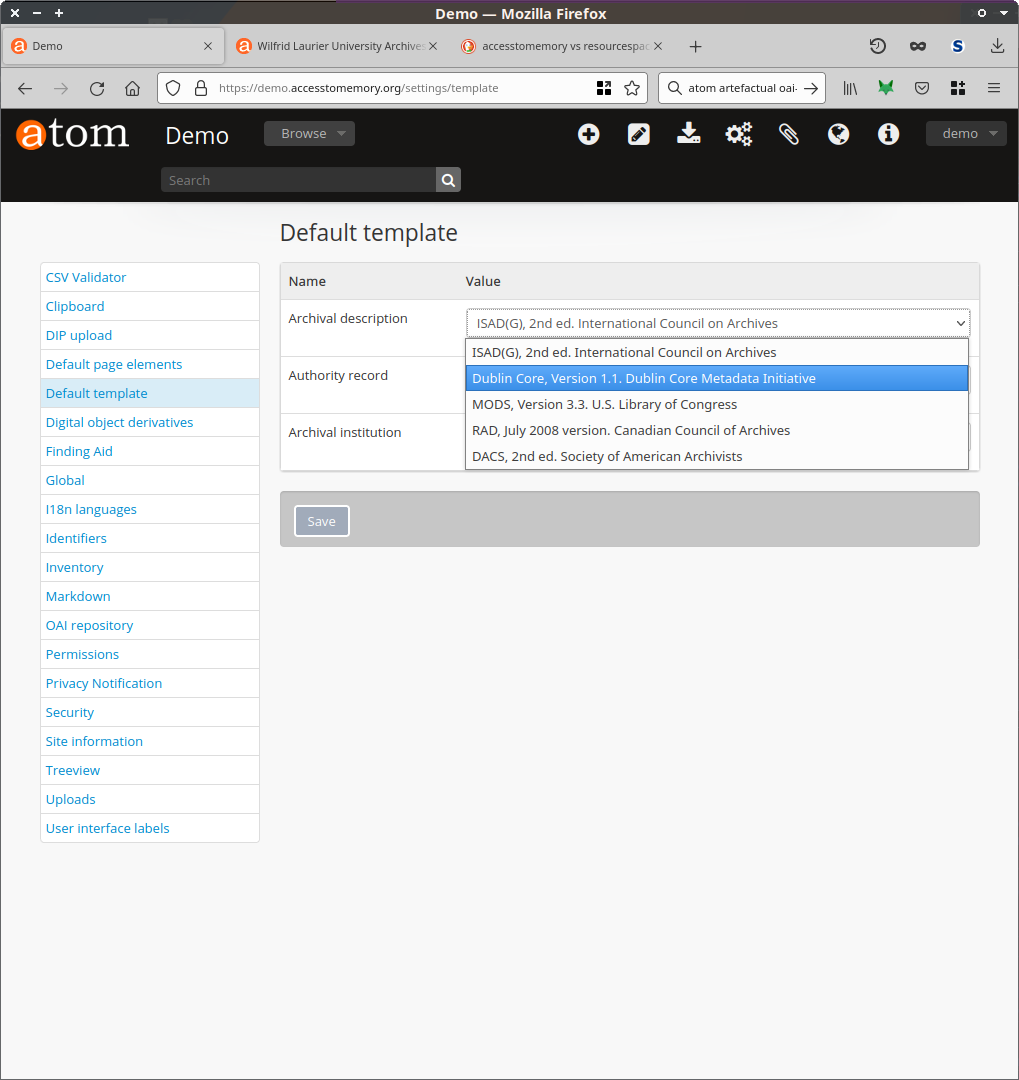
Task: Choose RAD, July 2008 version option
Action: 716,430
